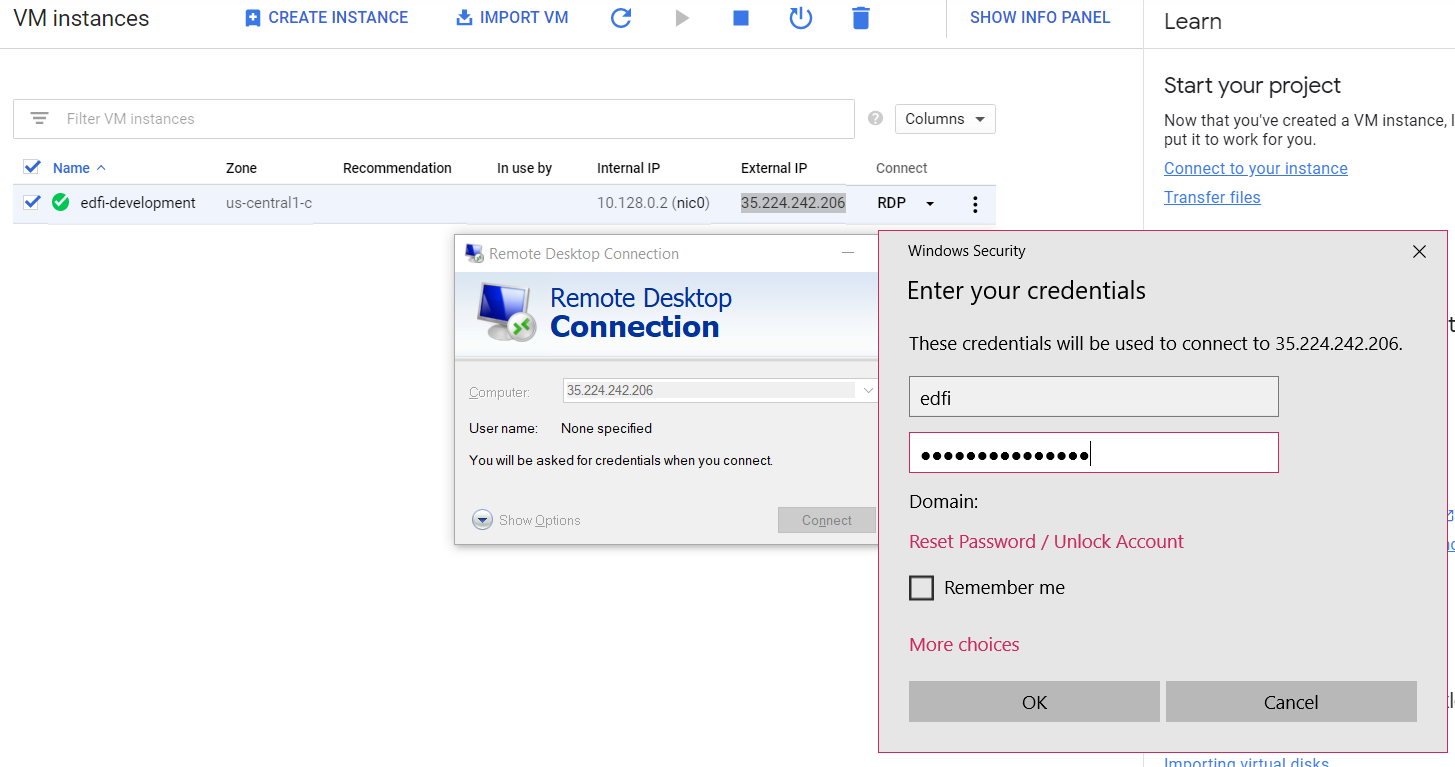Open the filter help question mark
The height and width of the screenshot is (767, 1455).
pos(876,118)
